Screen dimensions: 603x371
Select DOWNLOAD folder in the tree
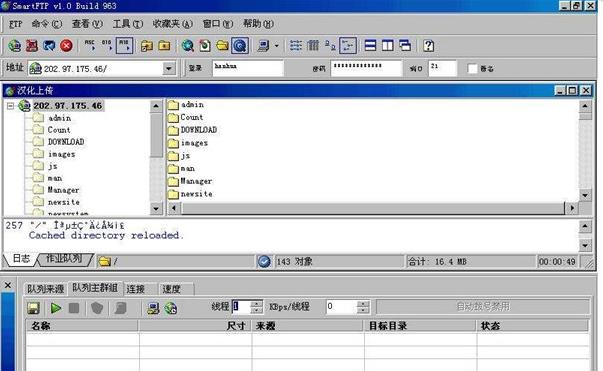(66, 142)
